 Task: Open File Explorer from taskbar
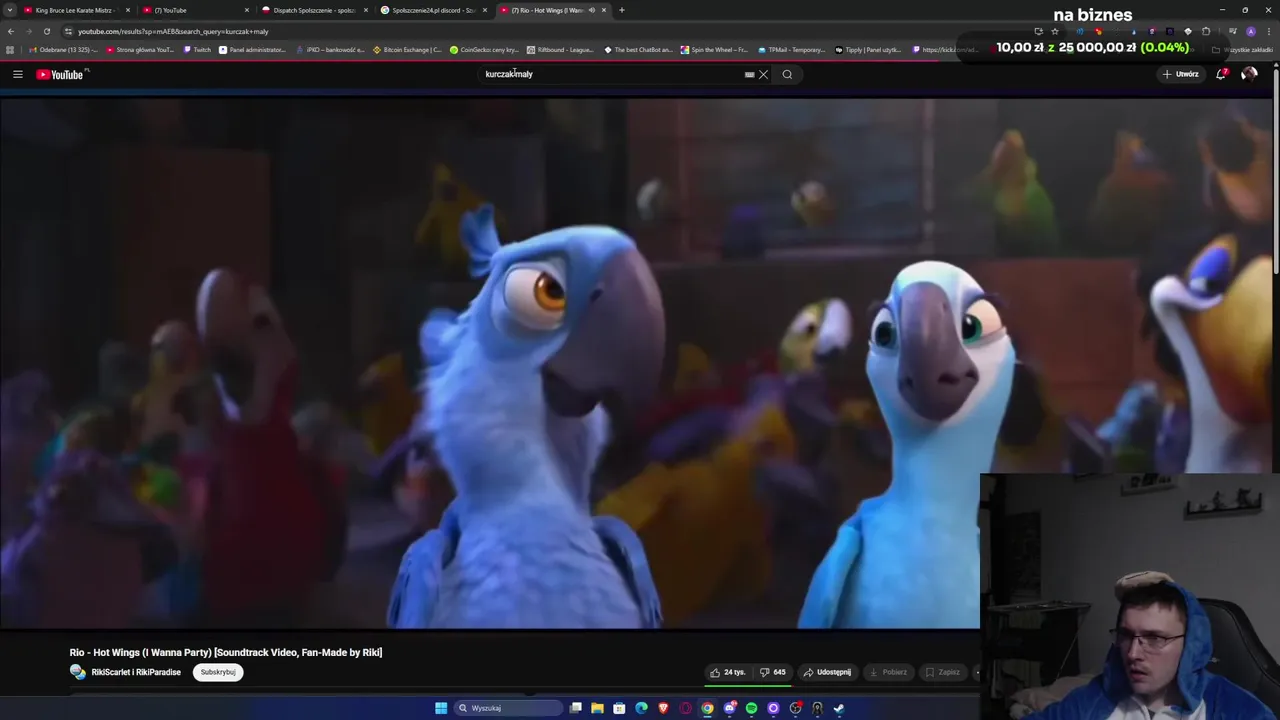[597, 708]
